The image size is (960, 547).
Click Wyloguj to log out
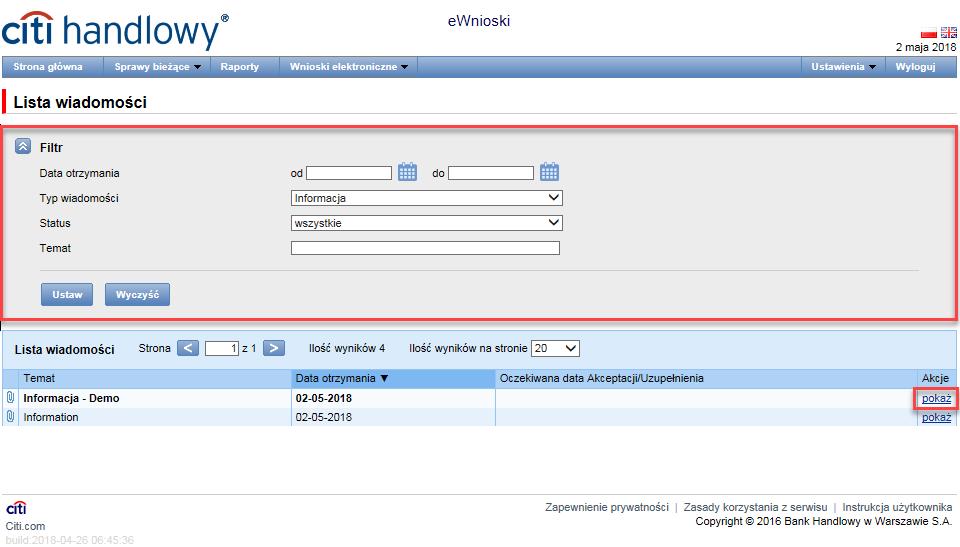click(x=915, y=67)
